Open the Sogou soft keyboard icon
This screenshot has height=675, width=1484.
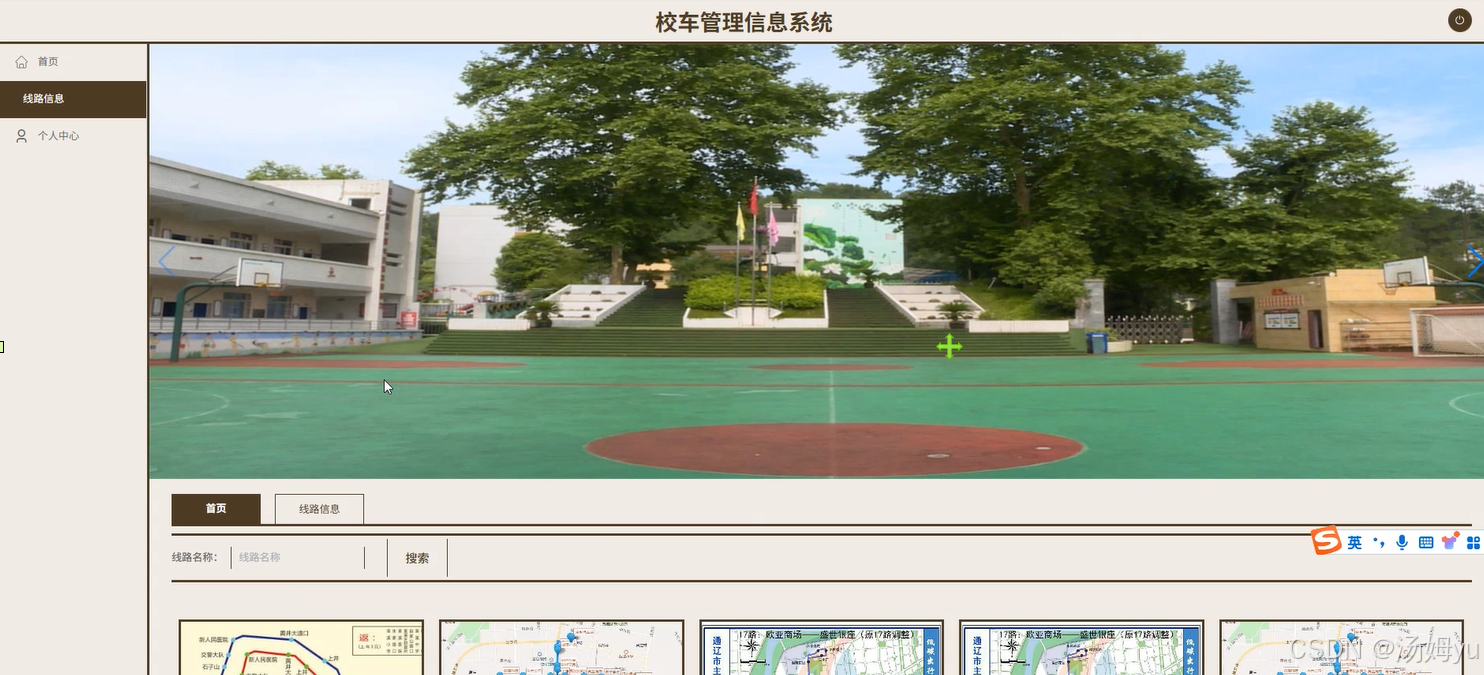[x=1426, y=542]
